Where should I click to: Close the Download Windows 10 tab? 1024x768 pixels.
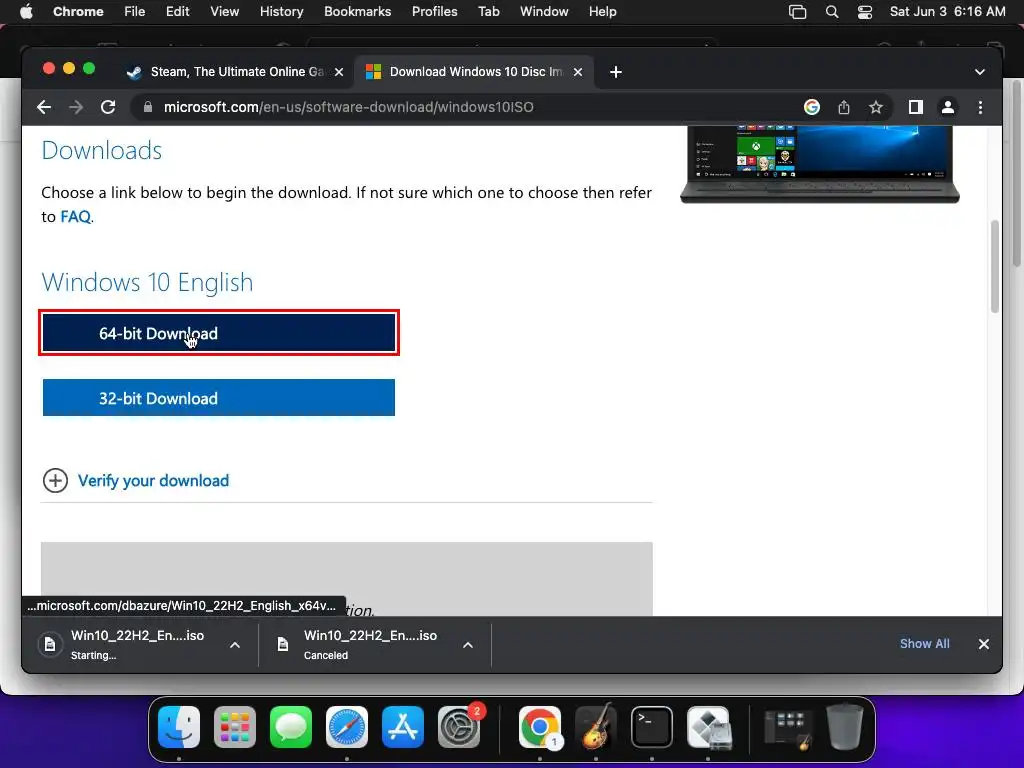(x=578, y=72)
